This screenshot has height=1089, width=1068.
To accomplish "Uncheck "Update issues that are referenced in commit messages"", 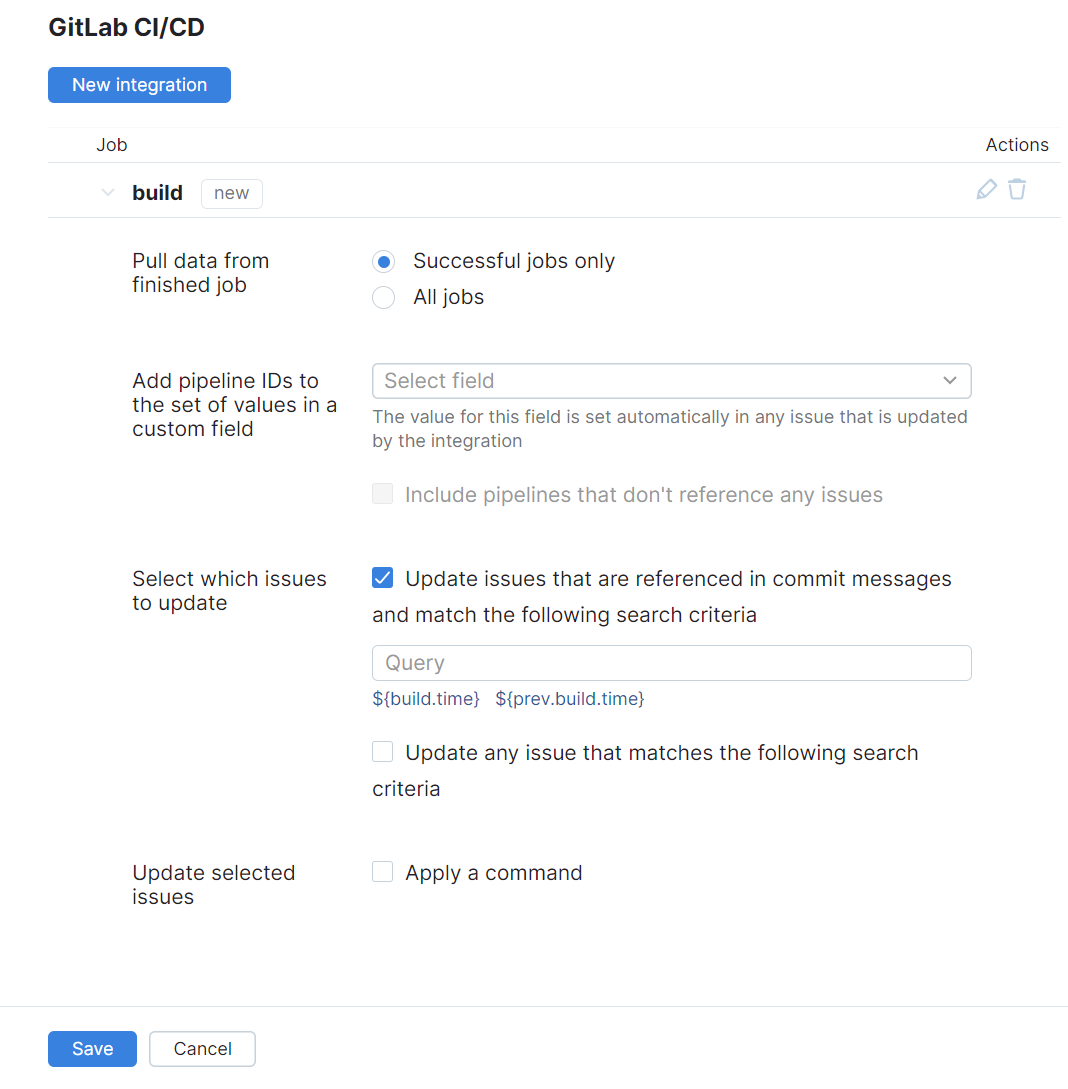I will tap(382, 577).
